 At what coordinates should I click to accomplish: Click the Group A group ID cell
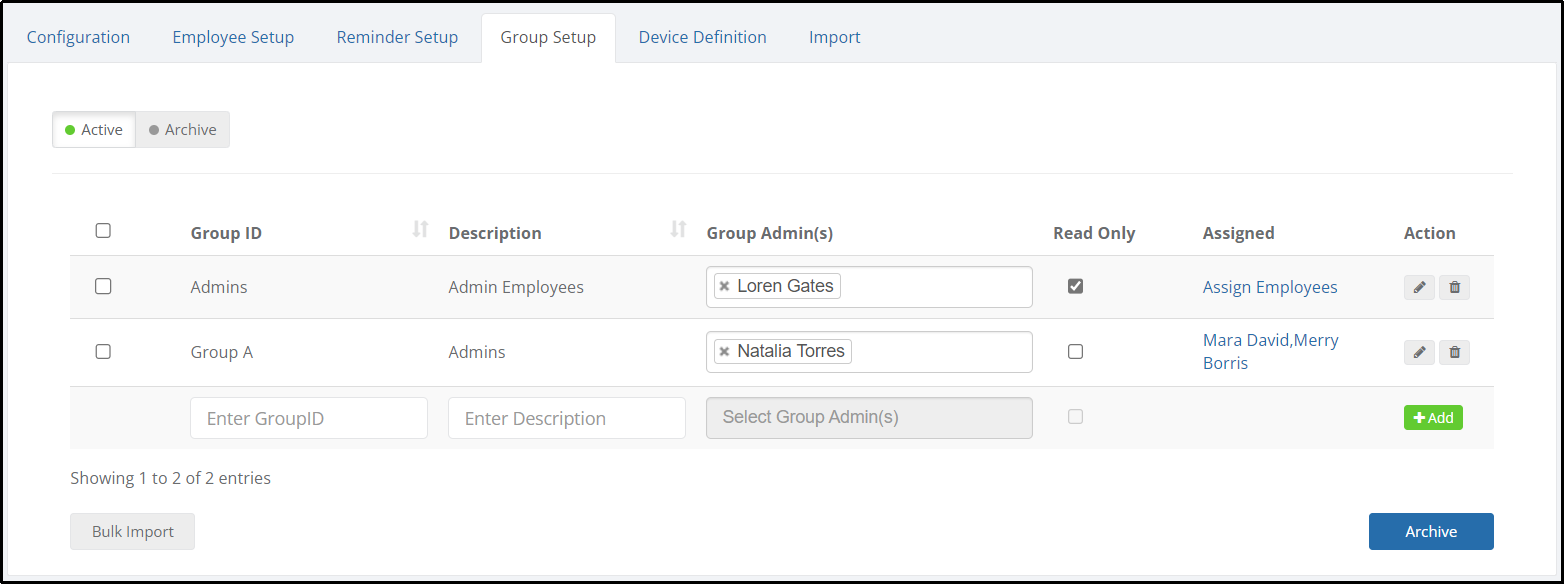coord(222,352)
